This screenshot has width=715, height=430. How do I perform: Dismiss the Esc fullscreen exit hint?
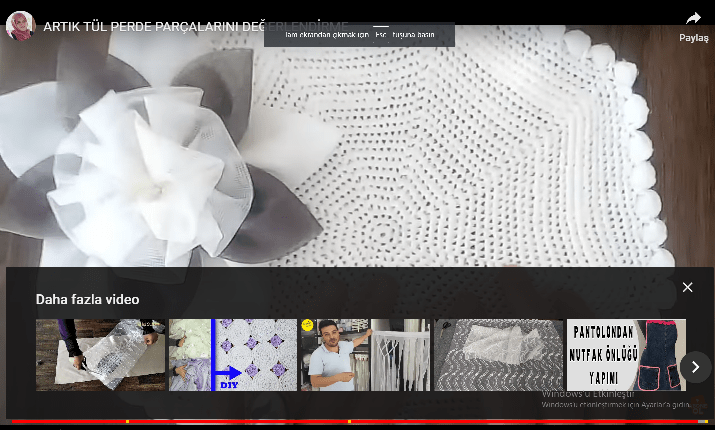click(360, 35)
